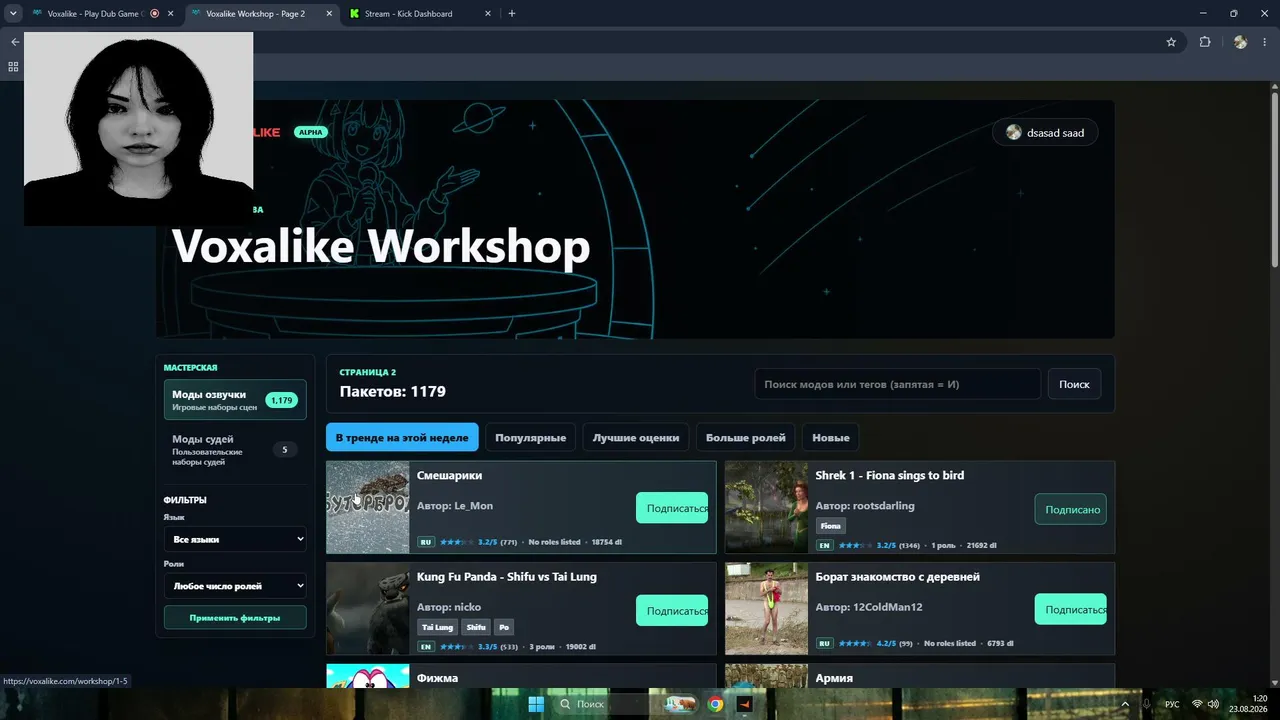The height and width of the screenshot is (720, 1280).
Task: Open the Apps grid in bookmarks bar
Action: [x=13, y=67]
